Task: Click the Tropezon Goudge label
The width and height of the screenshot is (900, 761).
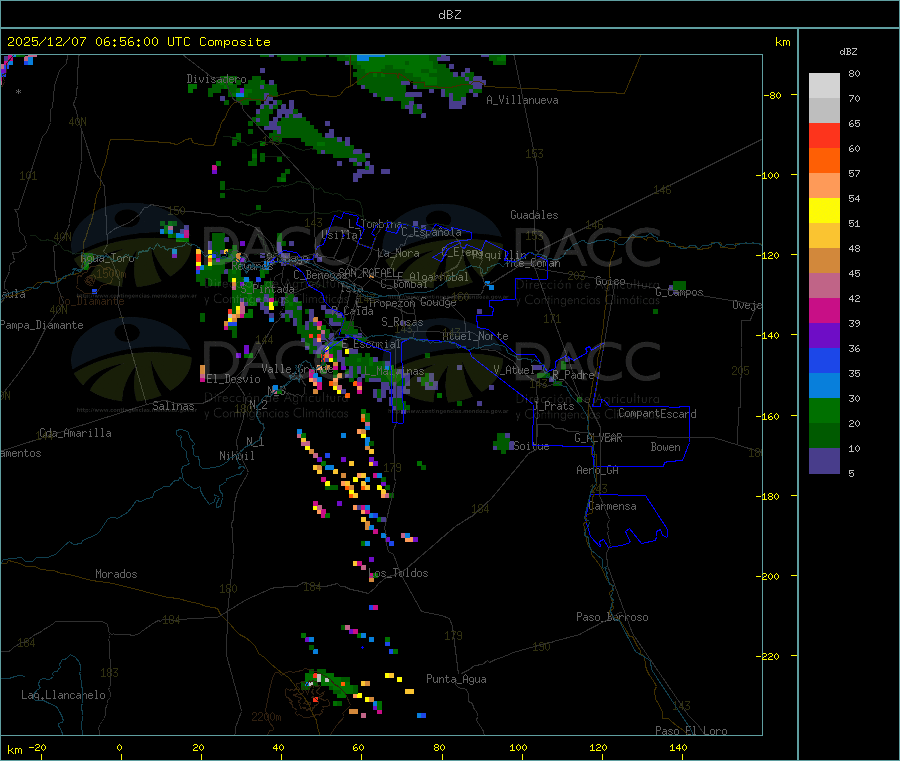Action: [x=412, y=303]
